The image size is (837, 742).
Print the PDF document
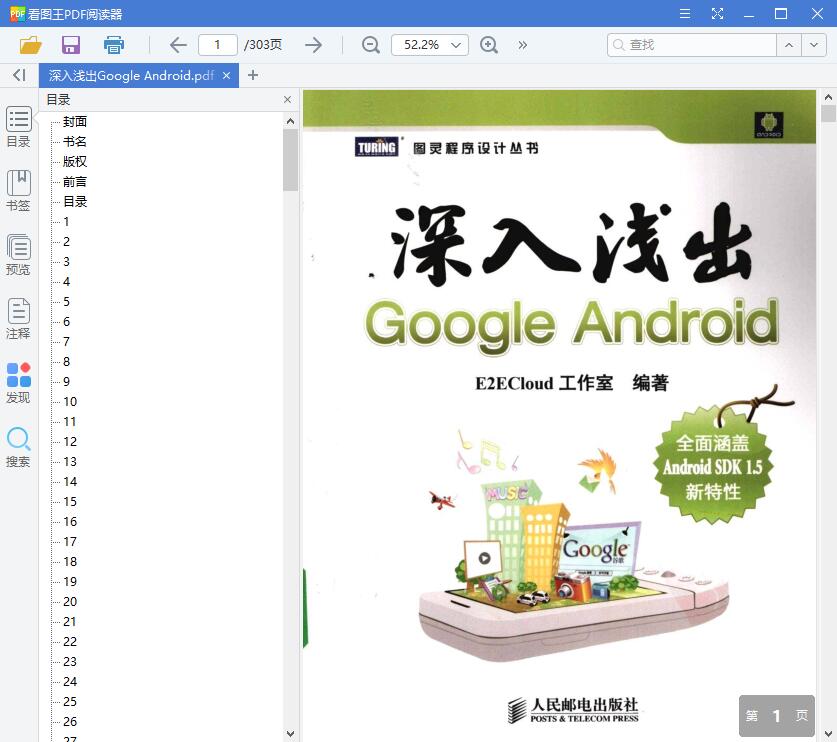click(x=113, y=45)
